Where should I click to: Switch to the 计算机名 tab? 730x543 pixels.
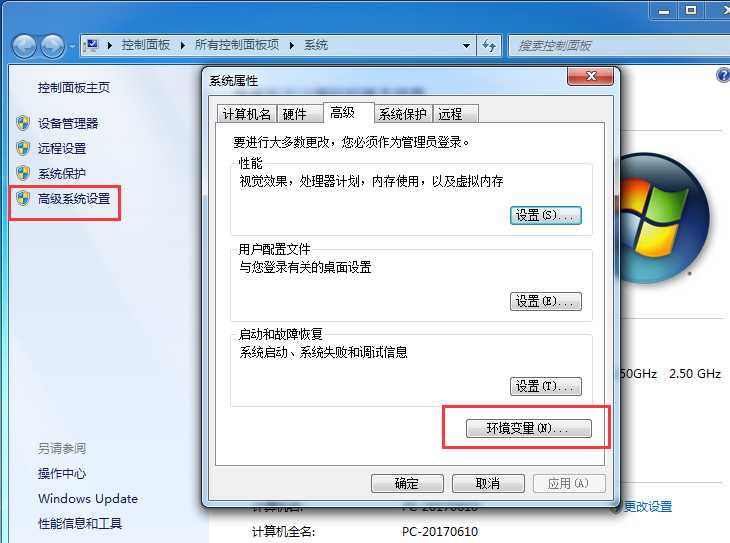pyautogui.click(x=247, y=114)
